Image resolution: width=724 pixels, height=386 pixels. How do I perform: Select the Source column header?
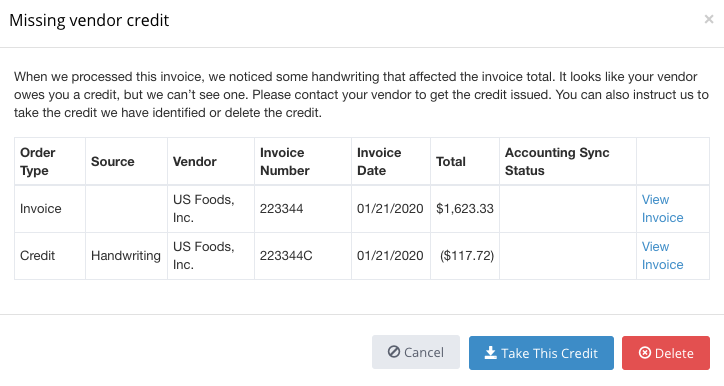[127, 162]
